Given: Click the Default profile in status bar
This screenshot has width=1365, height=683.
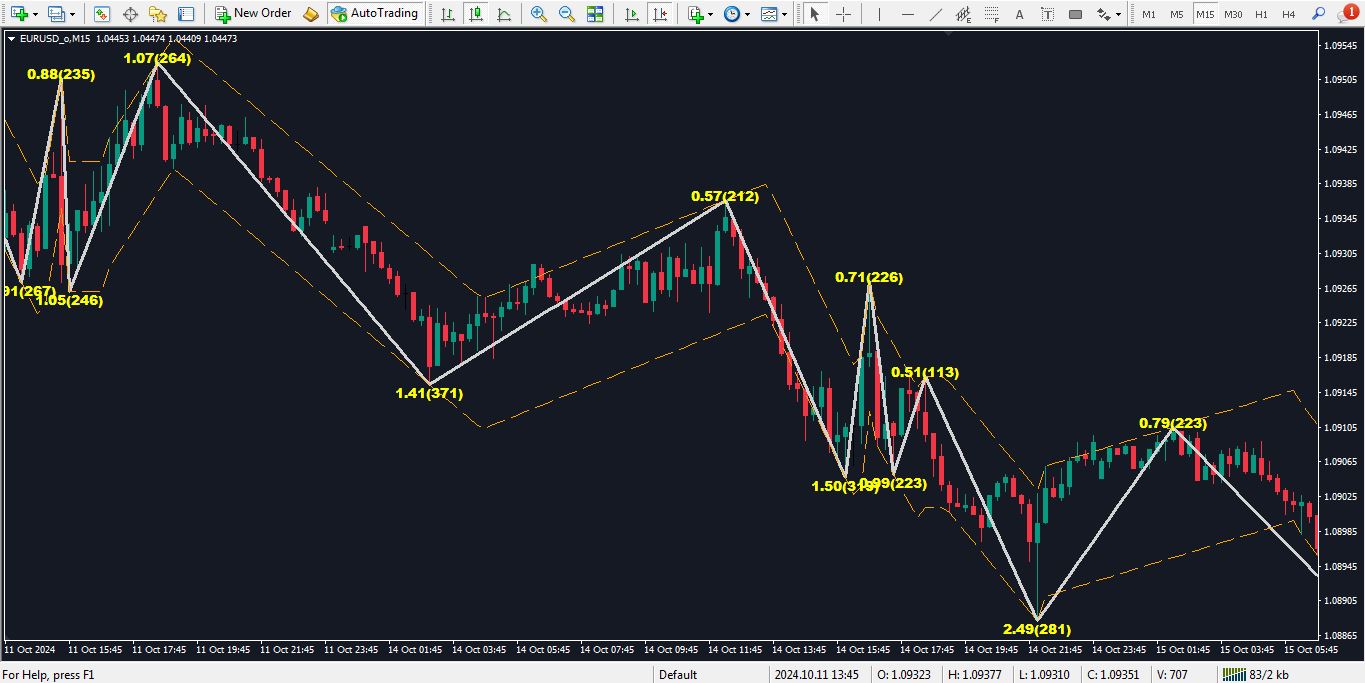Looking at the screenshot, I should [x=678, y=674].
